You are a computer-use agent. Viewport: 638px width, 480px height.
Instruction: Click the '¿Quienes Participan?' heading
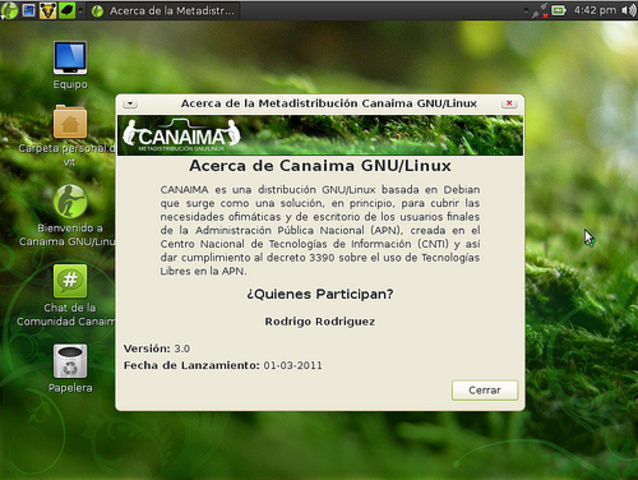coord(320,294)
